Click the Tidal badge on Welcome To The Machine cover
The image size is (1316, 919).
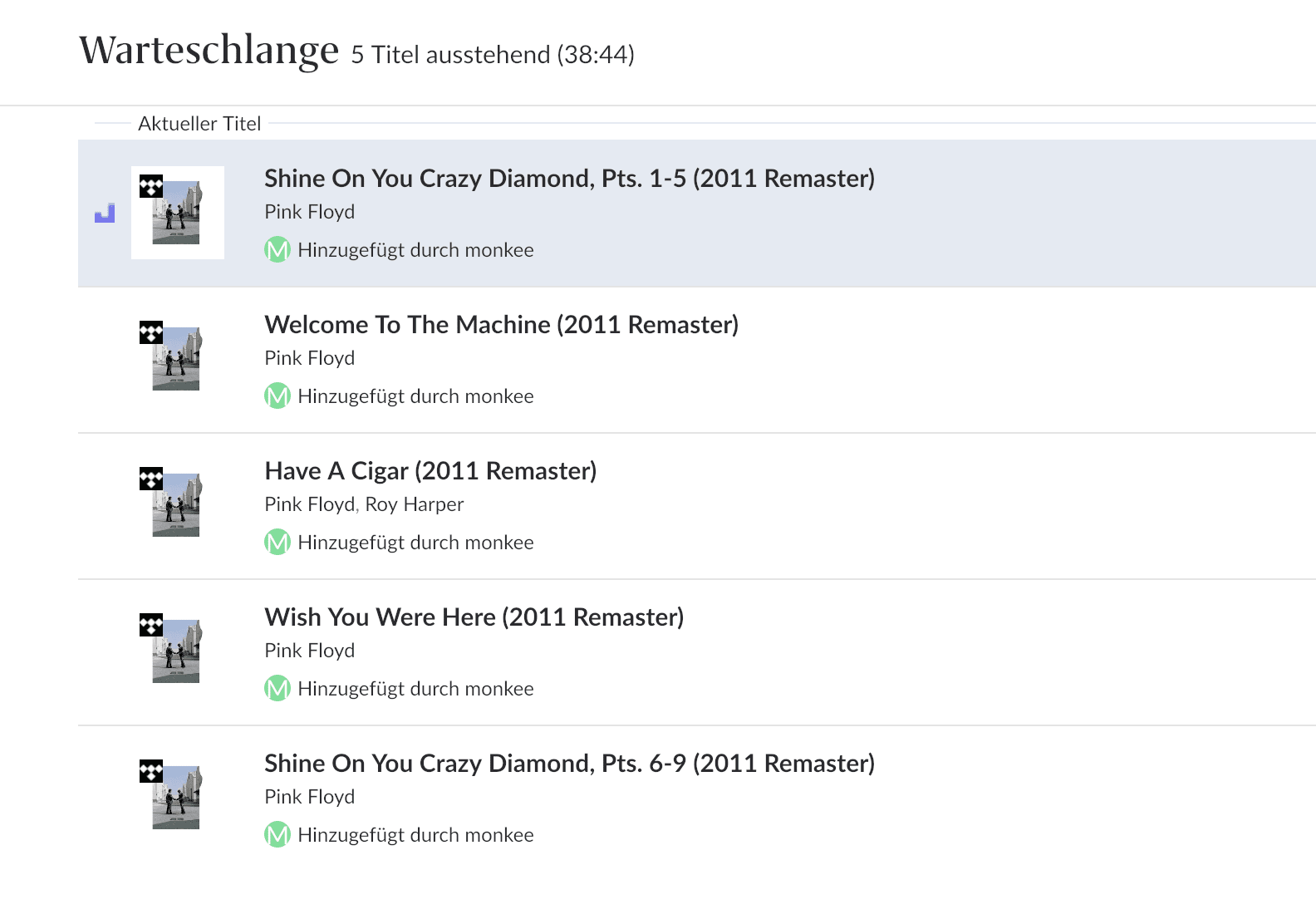click(x=150, y=332)
